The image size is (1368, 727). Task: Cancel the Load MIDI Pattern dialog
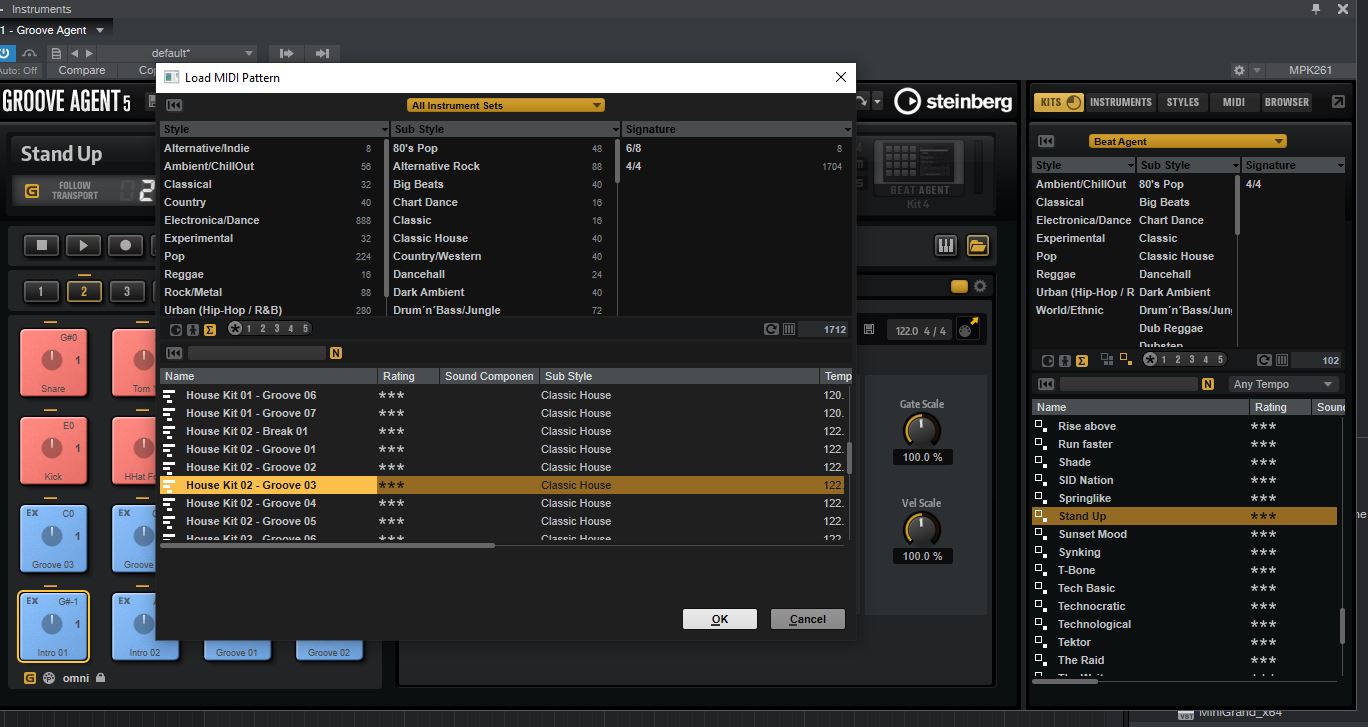pos(808,619)
